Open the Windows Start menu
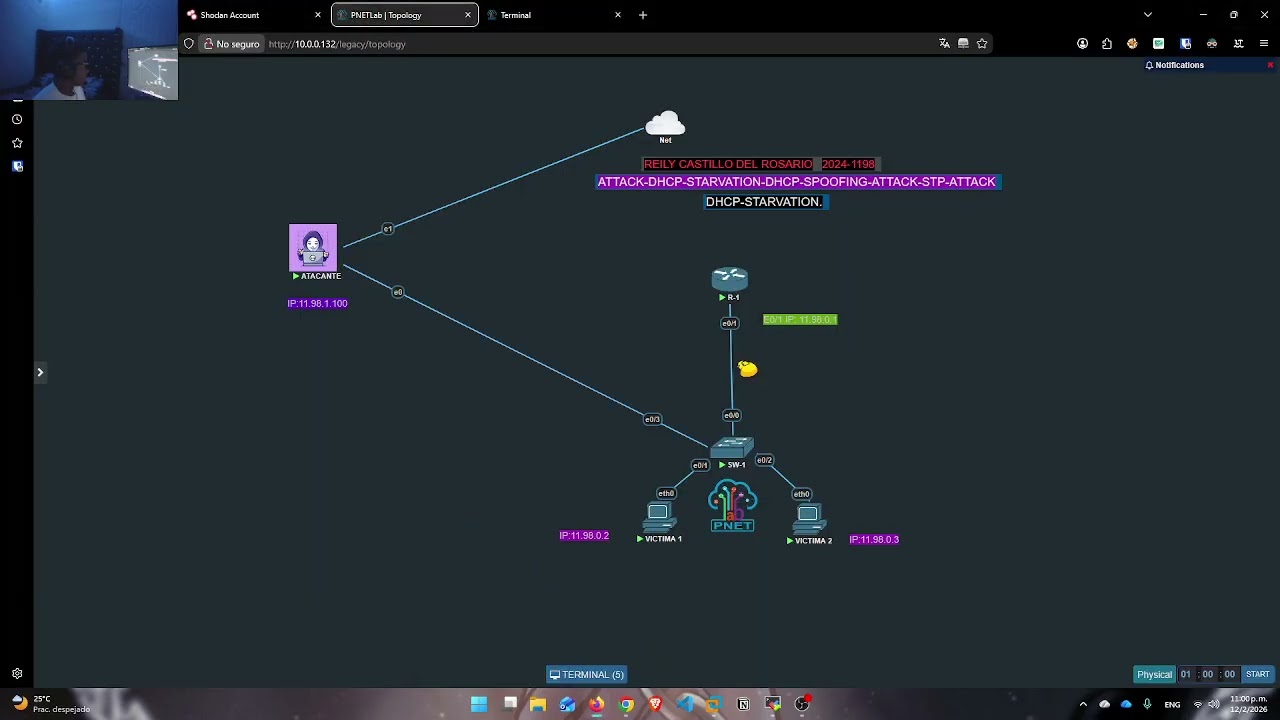1280x720 pixels. tap(479, 704)
